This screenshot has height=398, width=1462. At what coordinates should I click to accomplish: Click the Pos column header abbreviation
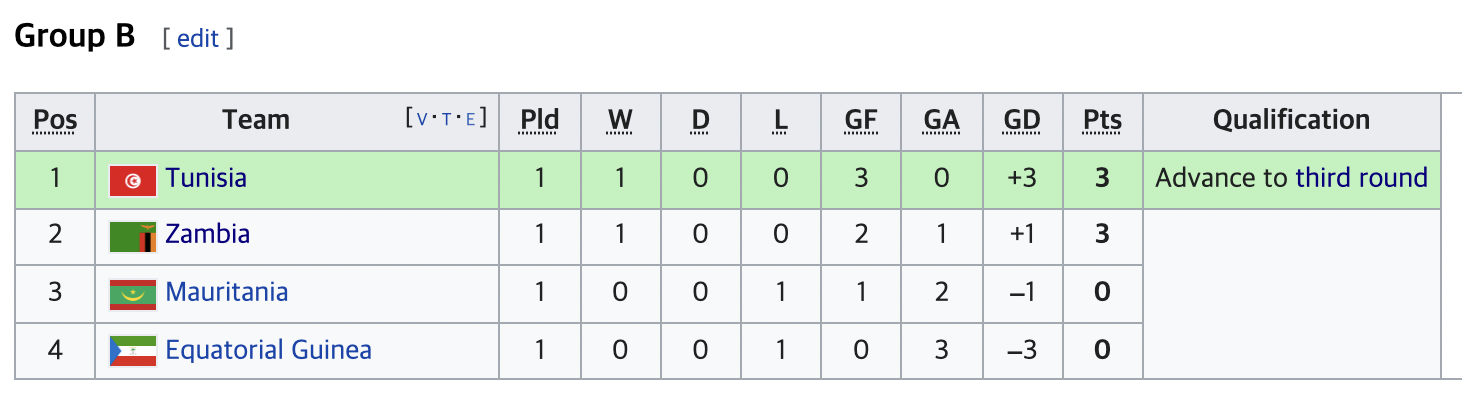[x=55, y=121]
